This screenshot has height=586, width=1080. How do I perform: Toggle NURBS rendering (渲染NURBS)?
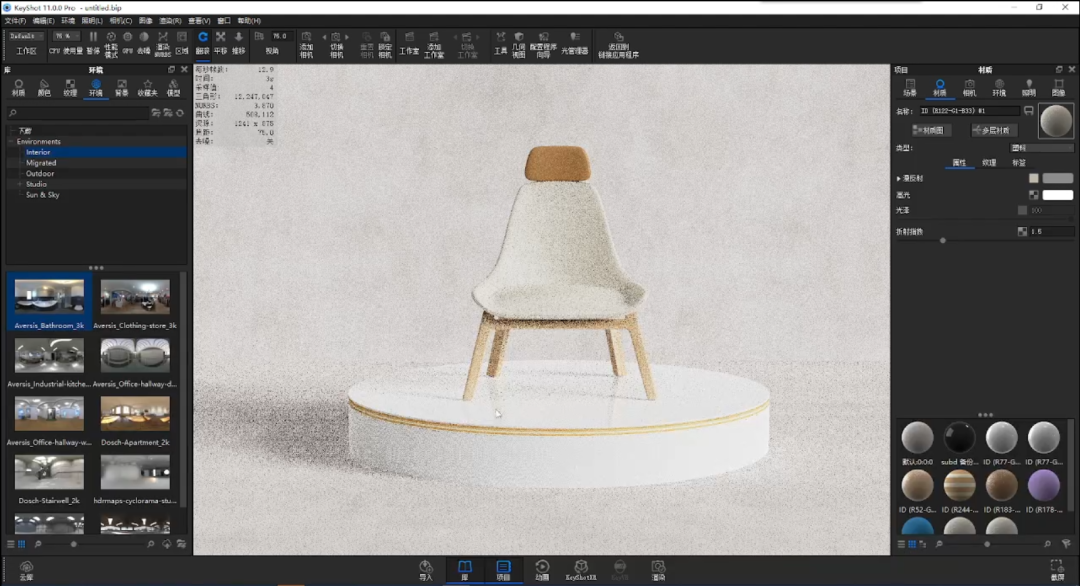tap(163, 43)
